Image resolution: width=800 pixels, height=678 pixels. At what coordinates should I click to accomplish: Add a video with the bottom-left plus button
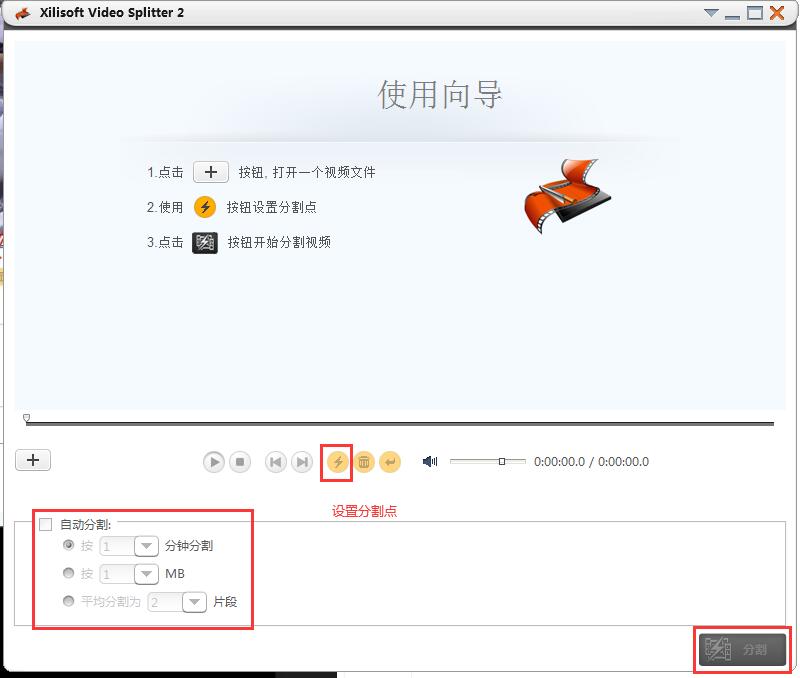click(x=33, y=460)
